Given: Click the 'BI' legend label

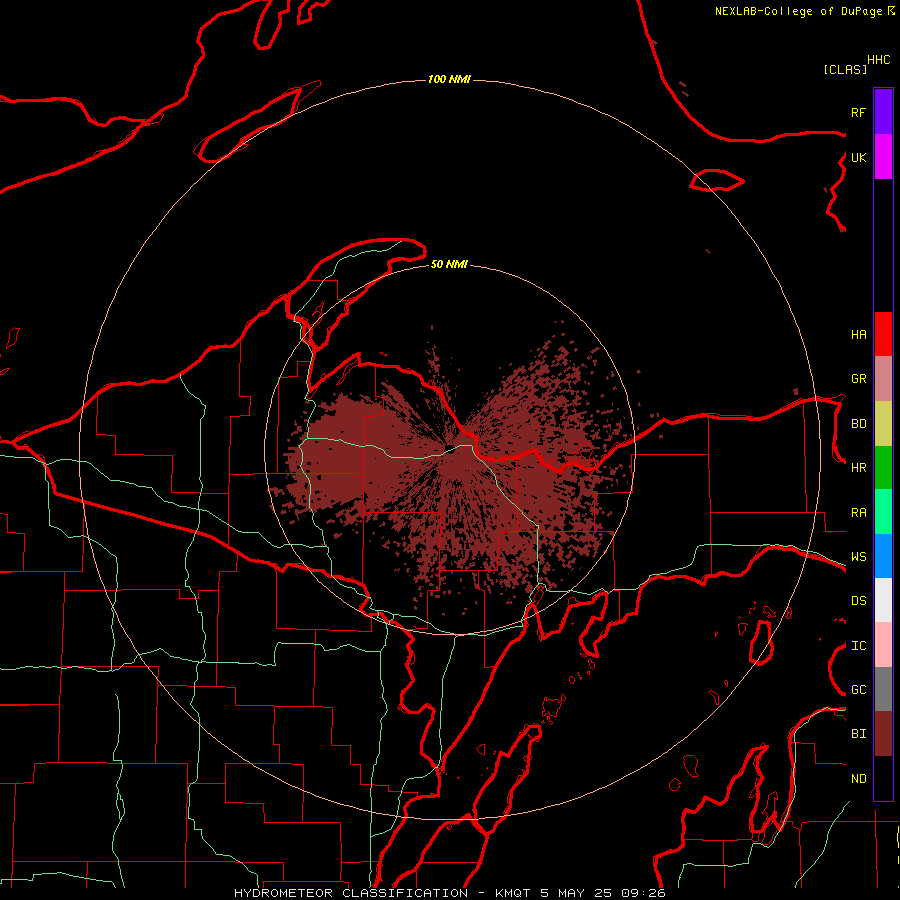Looking at the screenshot, I should click(858, 734).
